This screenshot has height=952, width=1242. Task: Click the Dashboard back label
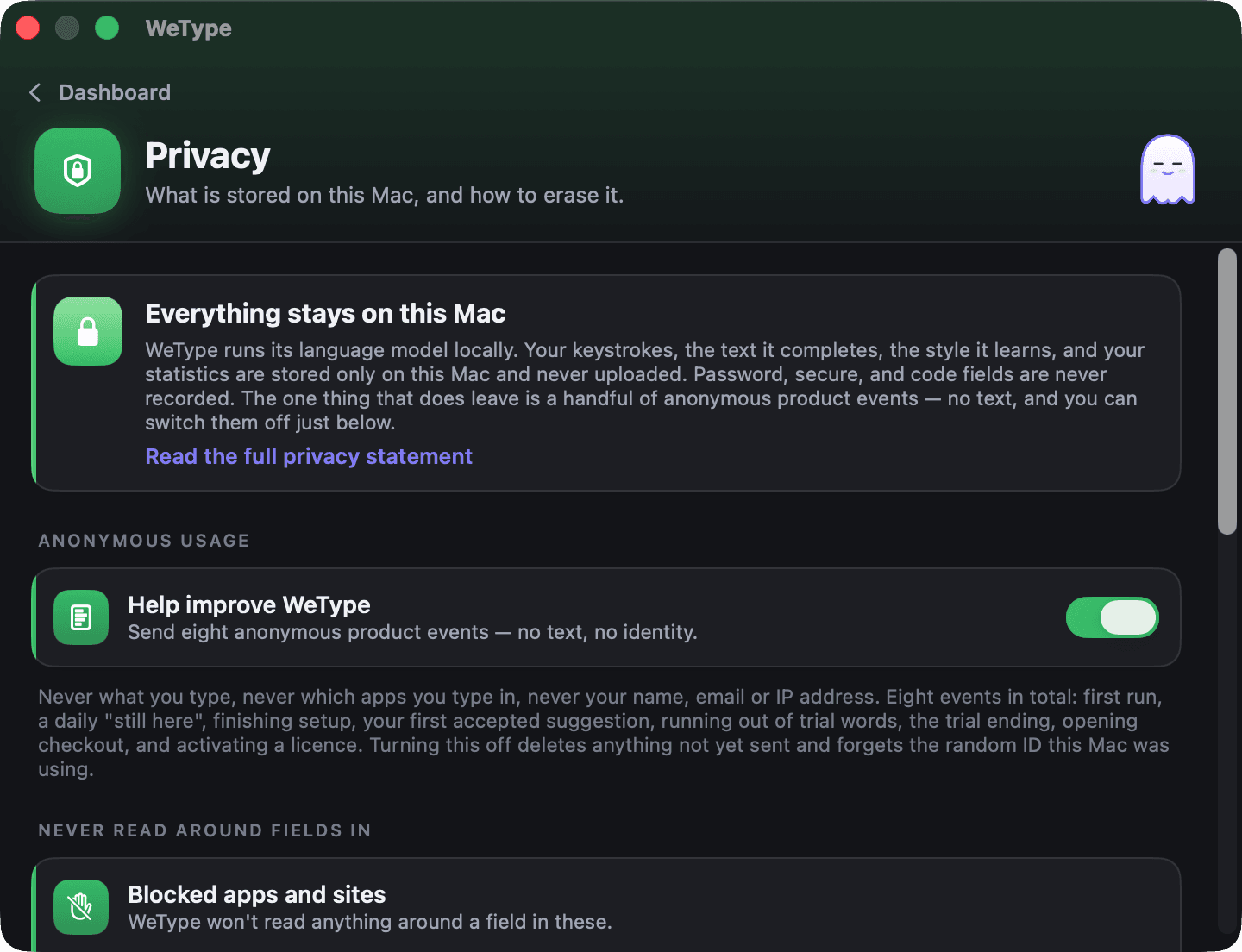coord(115,92)
